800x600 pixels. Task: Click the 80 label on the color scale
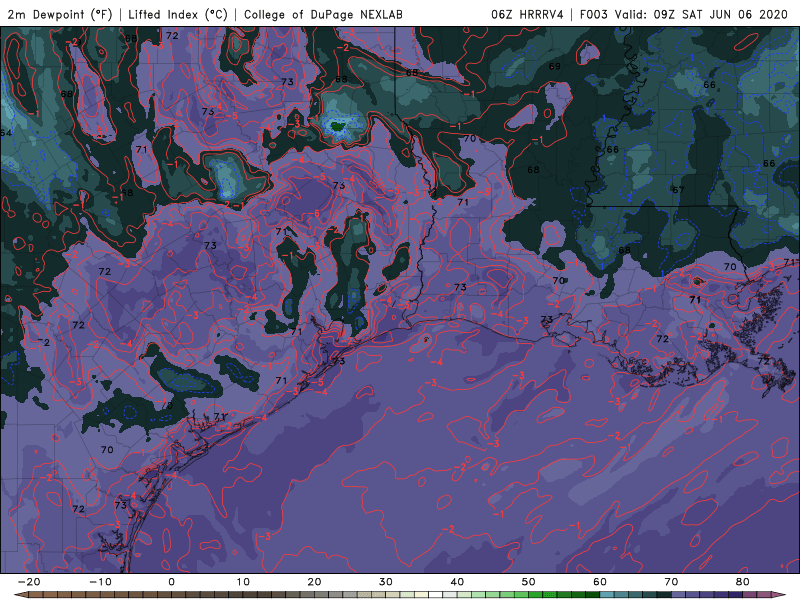pyautogui.click(x=743, y=582)
